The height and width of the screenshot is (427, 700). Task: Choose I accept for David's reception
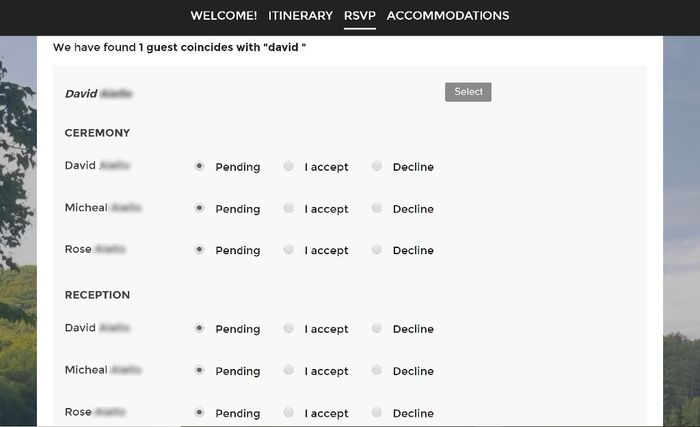click(289, 328)
